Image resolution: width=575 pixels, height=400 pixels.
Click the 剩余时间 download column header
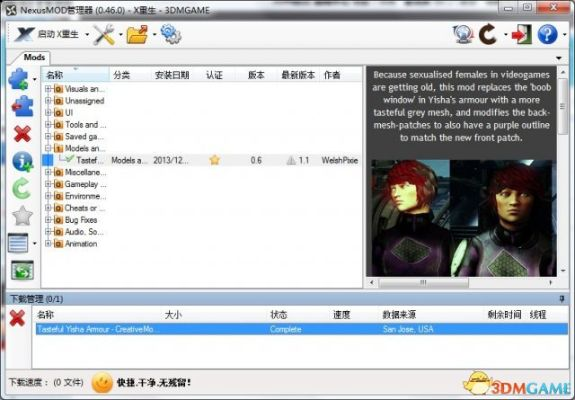point(504,315)
